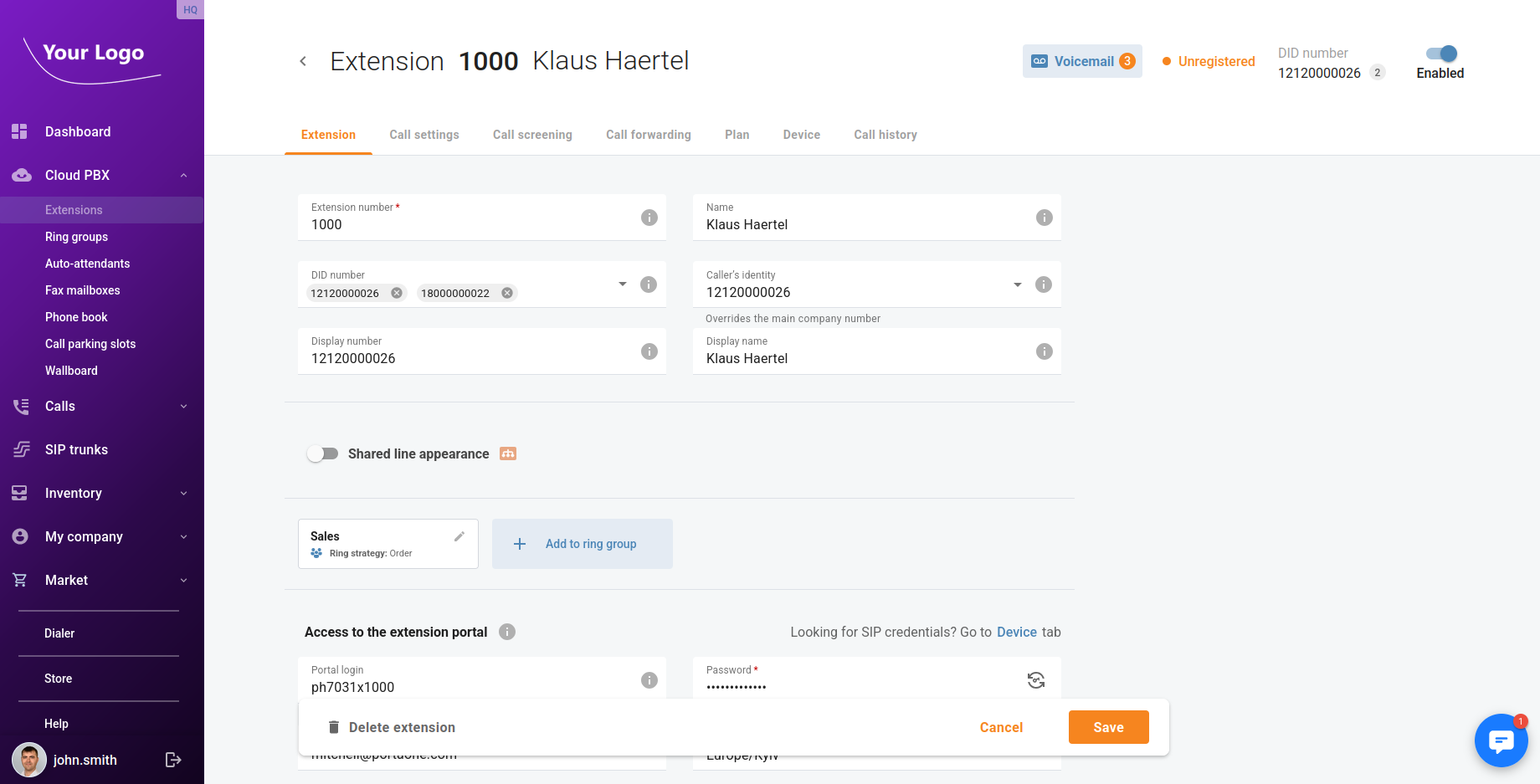
Task: Switch to the Call forwarding tab
Action: tap(648, 135)
